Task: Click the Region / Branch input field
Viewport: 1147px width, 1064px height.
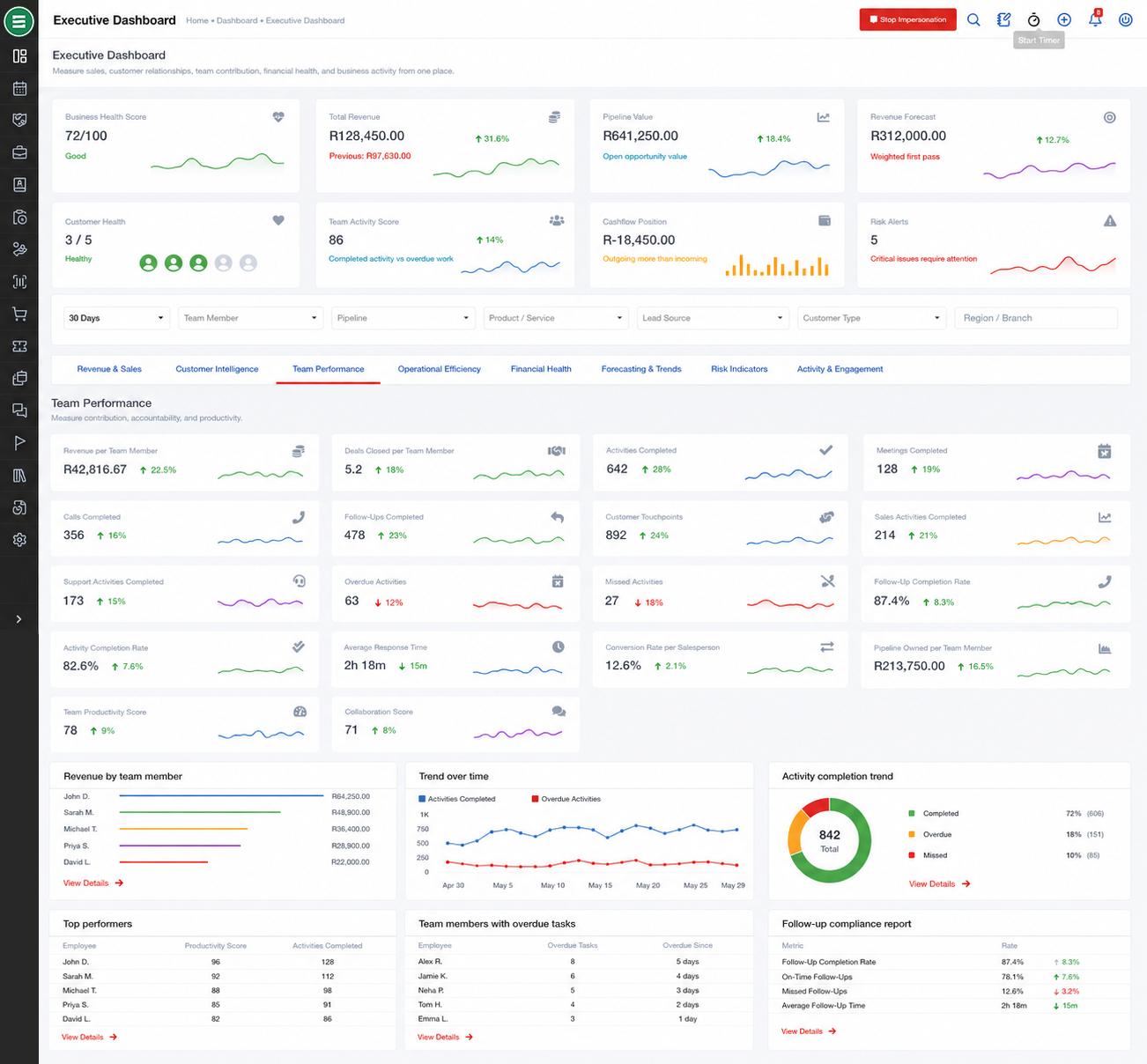Action: point(1036,318)
